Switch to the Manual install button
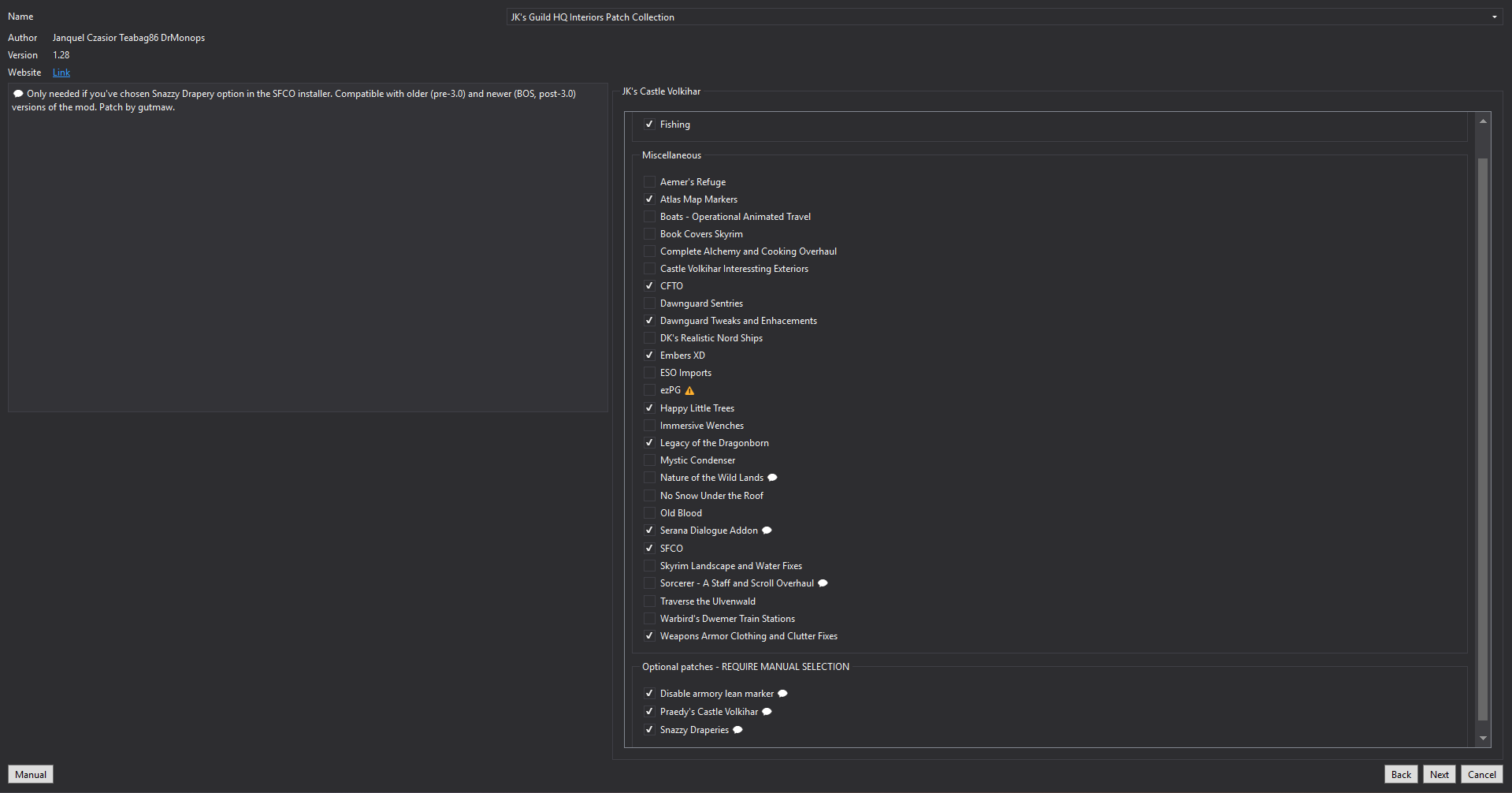Image resolution: width=1512 pixels, height=793 pixels. click(31, 774)
